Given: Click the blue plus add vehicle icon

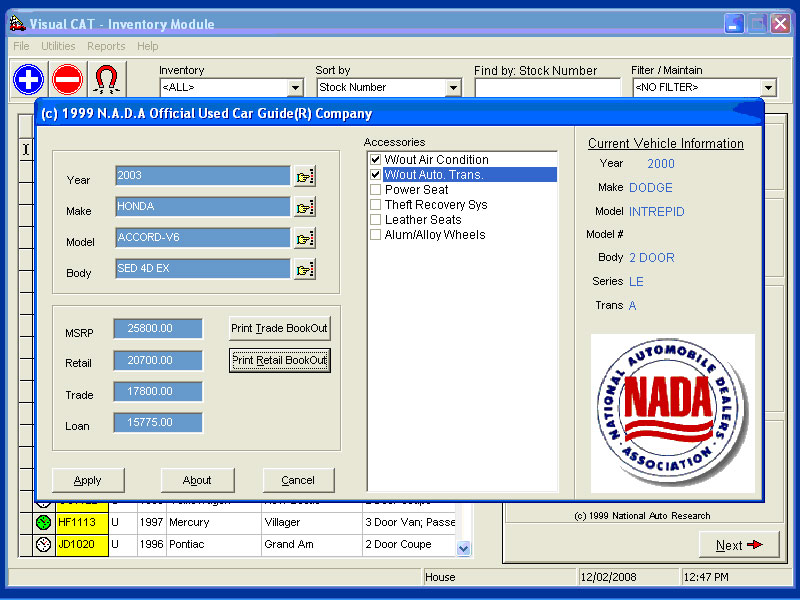Looking at the screenshot, I should 29,80.
